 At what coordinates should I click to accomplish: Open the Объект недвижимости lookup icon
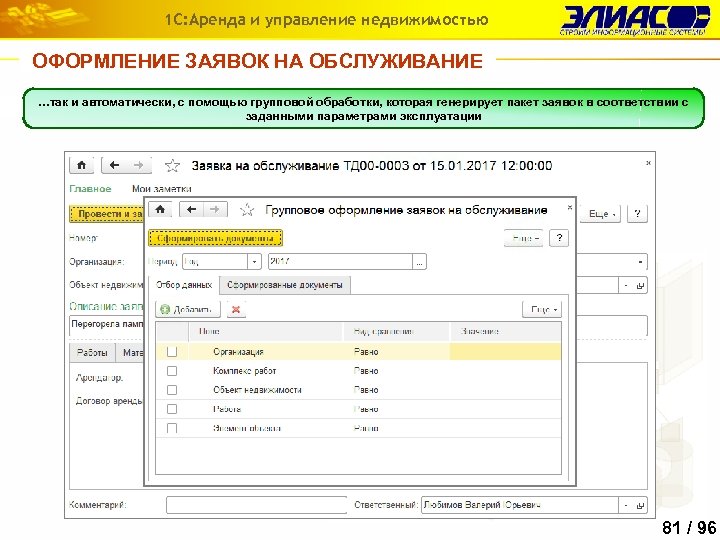[x=640, y=286]
